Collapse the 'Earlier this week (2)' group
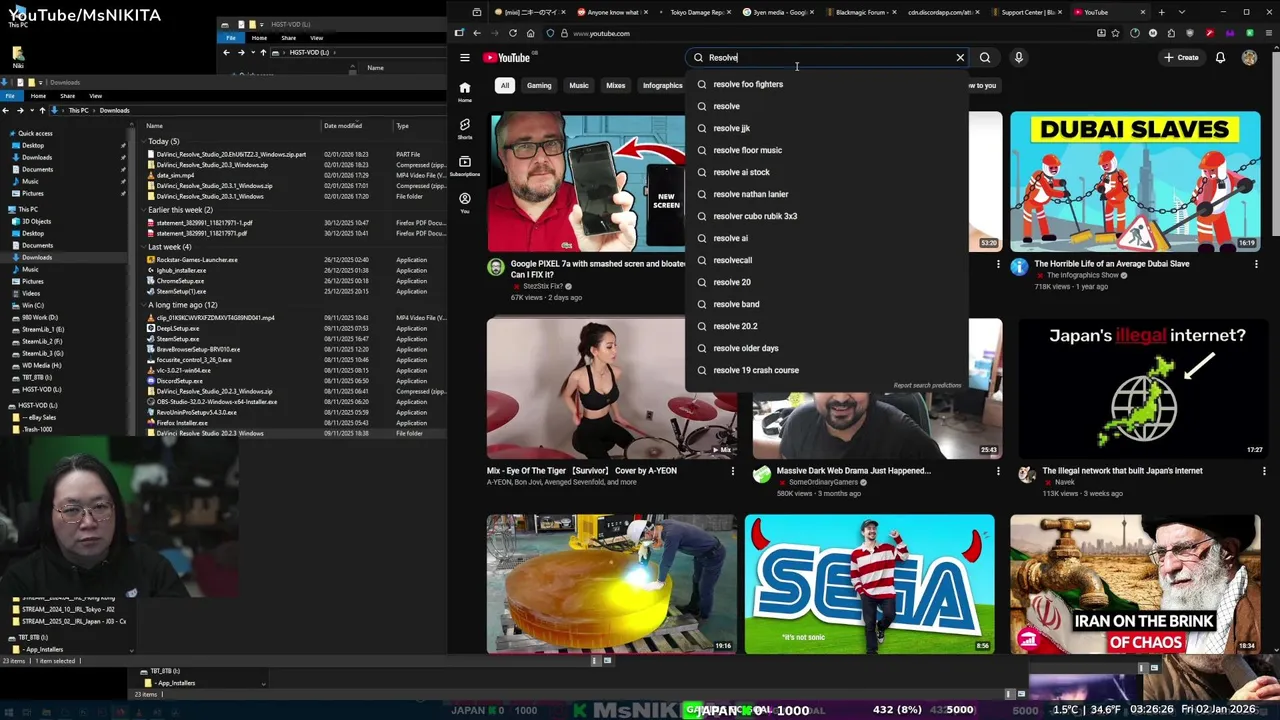Image resolution: width=1280 pixels, height=720 pixels. coord(143,211)
